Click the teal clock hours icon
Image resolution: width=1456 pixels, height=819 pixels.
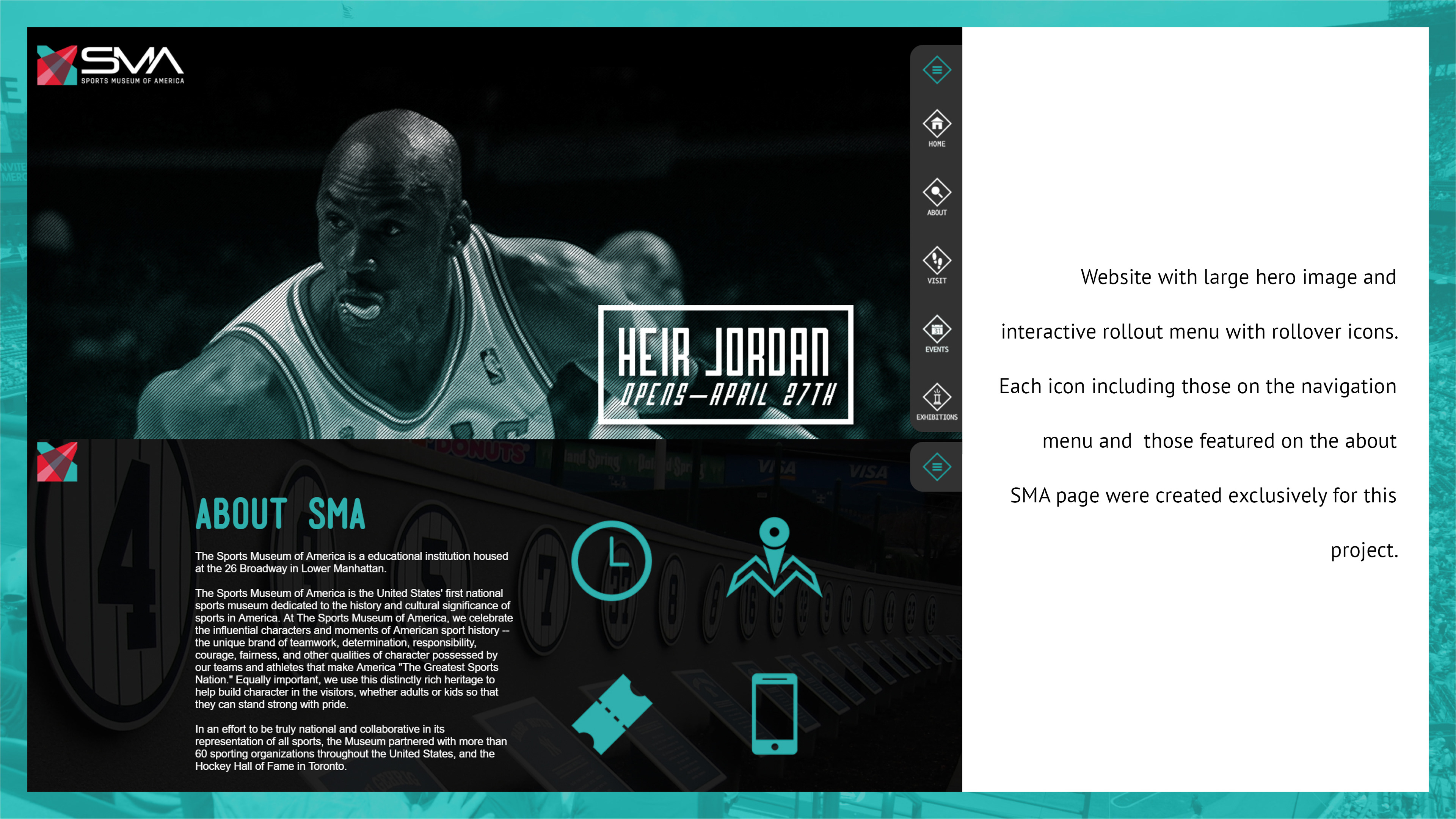[x=611, y=561]
